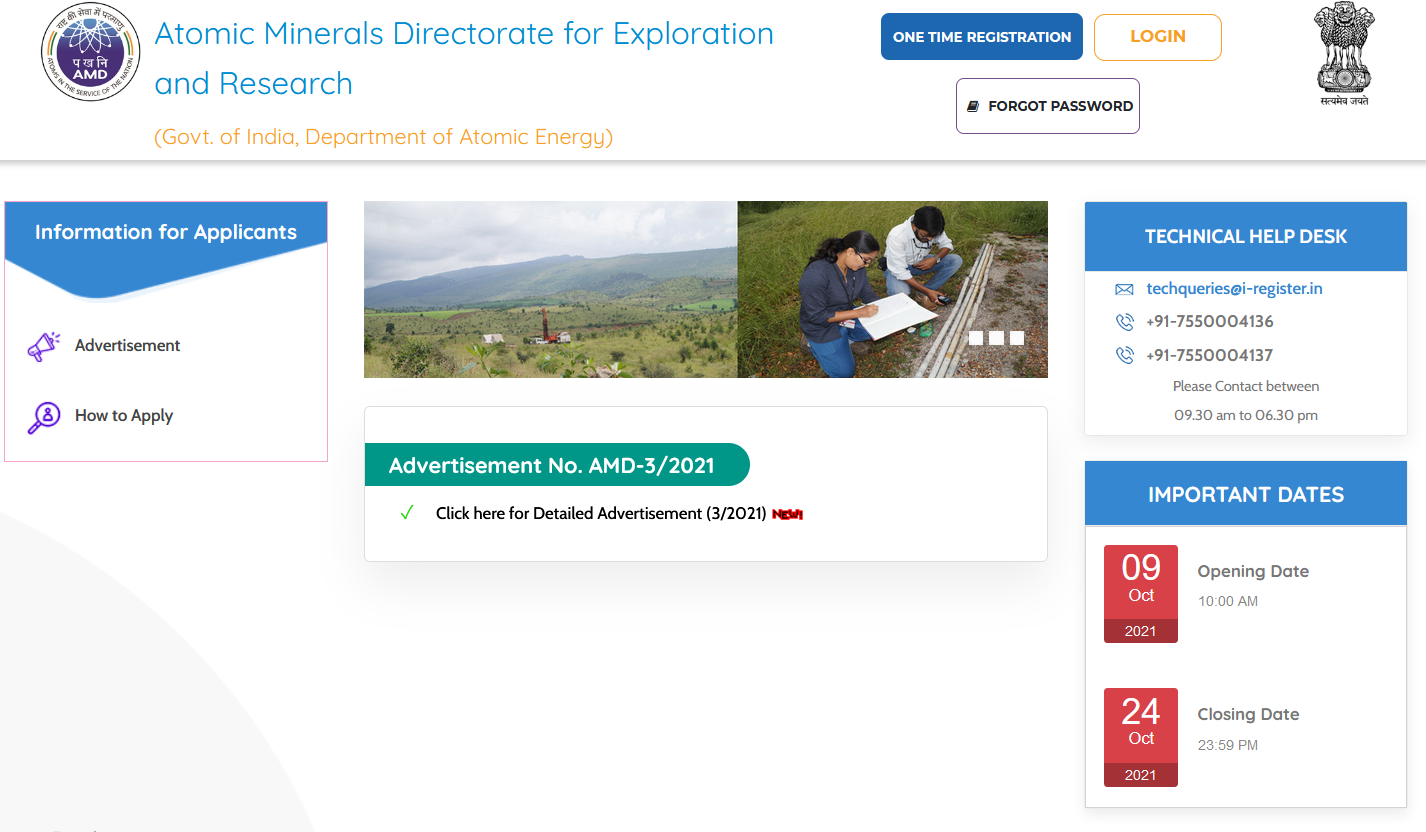Click the 23:59 PM closing time
Viewport: 1426px width, 832px height.
[x=1228, y=745]
